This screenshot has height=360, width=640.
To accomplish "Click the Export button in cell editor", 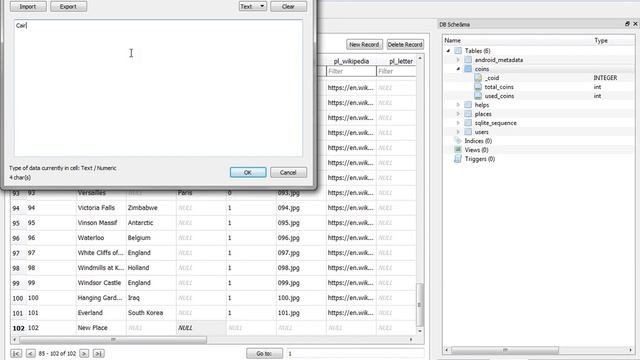I will tap(68, 6).
